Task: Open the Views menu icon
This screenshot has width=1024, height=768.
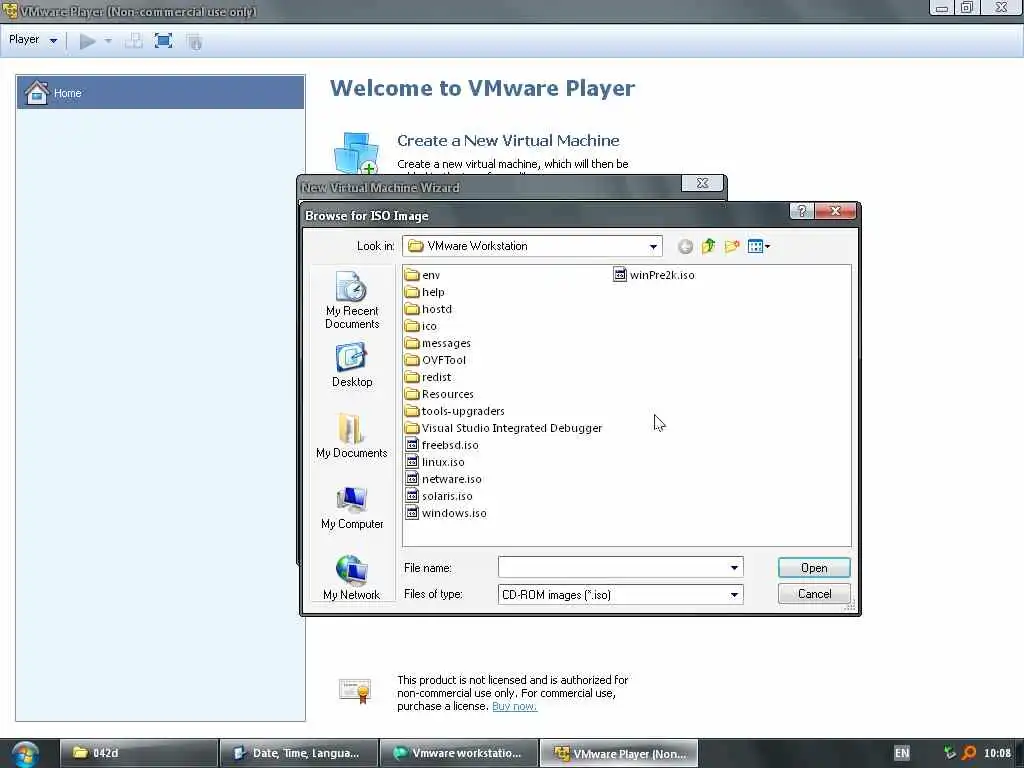Action: (x=759, y=246)
